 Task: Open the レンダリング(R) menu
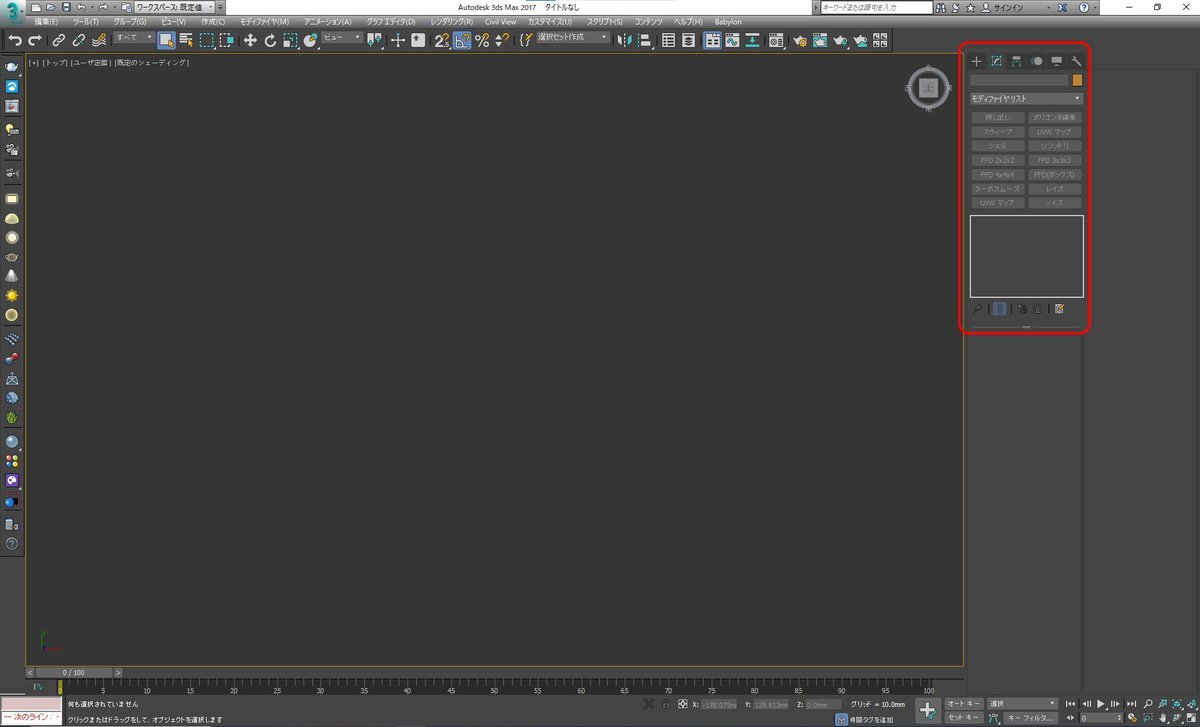[452, 21]
